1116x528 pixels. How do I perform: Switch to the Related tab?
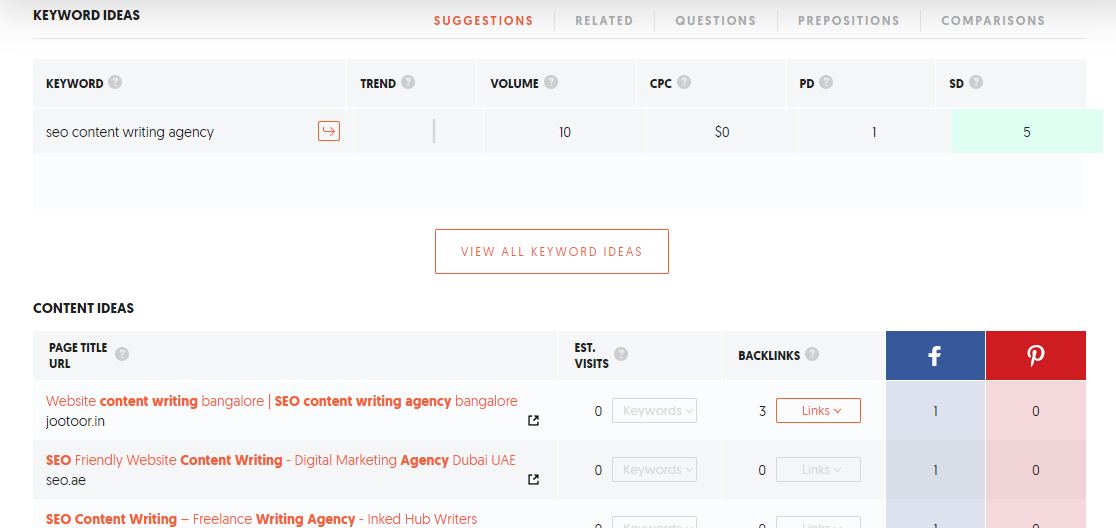[603, 20]
